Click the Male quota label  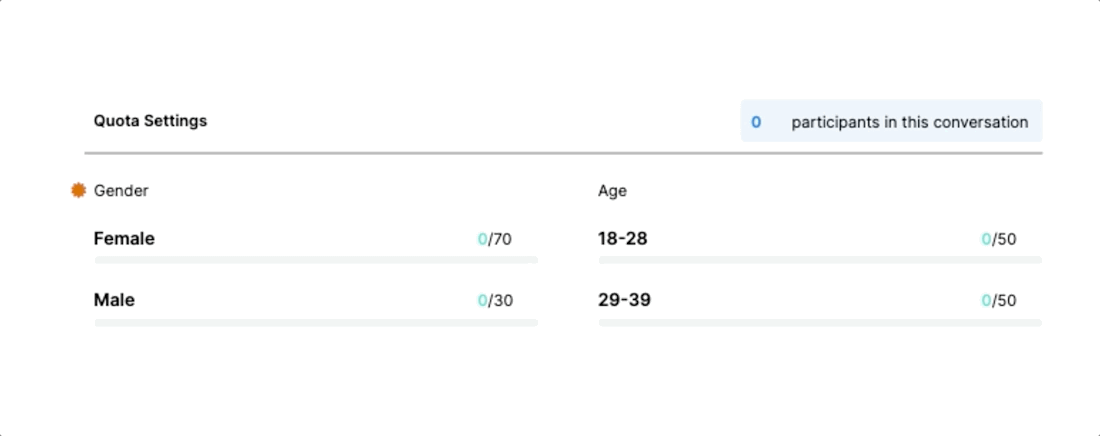114,300
